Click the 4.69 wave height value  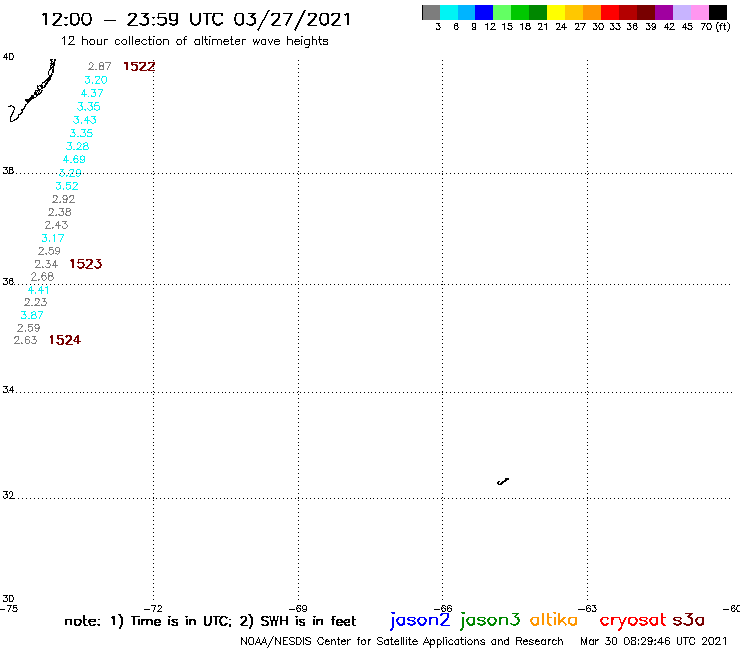click(x=74, y=159)
